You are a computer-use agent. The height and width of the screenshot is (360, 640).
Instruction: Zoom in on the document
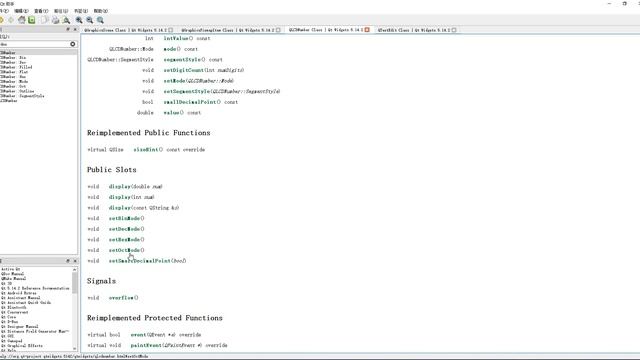coord(79,20)
